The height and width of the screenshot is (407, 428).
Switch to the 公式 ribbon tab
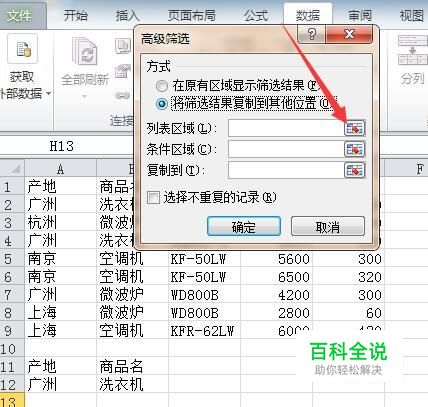click(255, 16)
